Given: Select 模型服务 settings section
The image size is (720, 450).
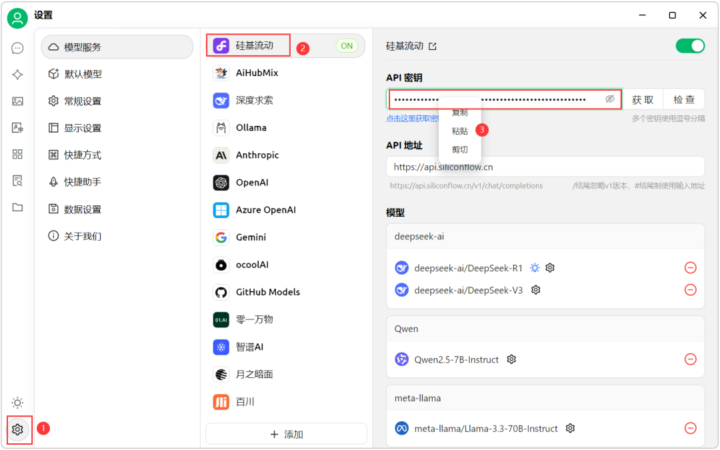Looking at the screenshot, I should click(117, 47).
